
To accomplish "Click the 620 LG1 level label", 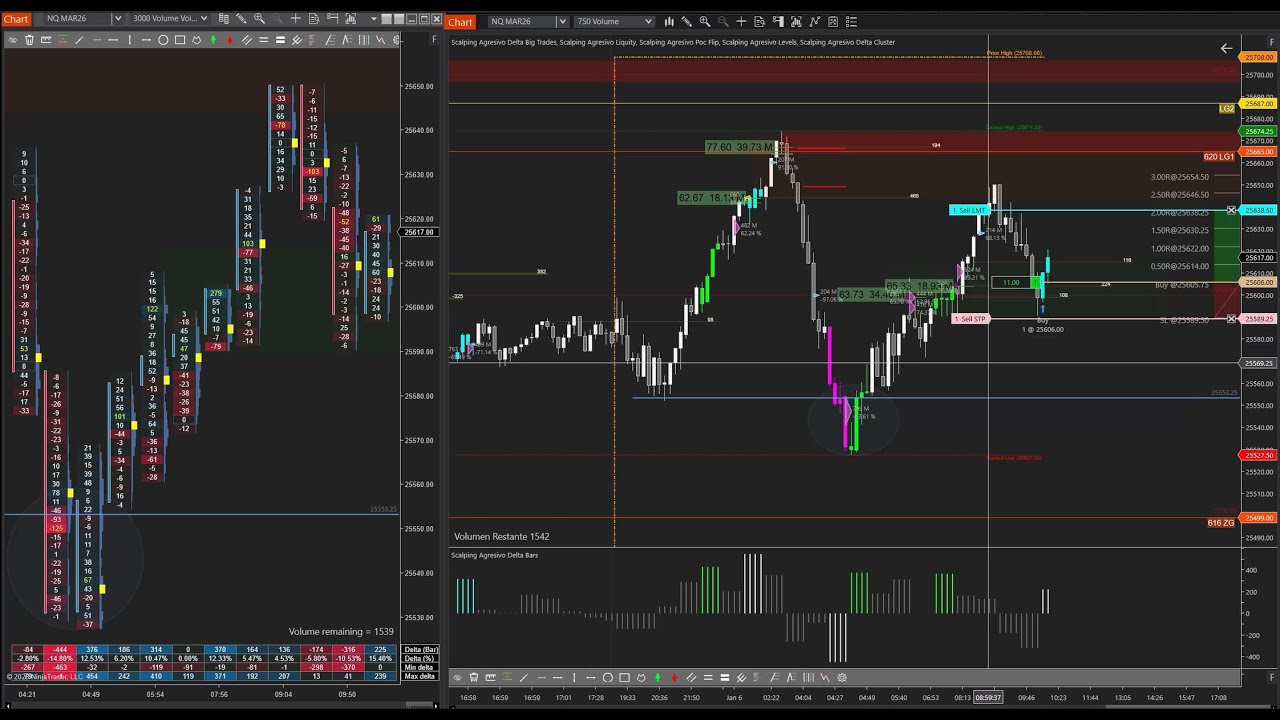I will tap(1219, 157).
